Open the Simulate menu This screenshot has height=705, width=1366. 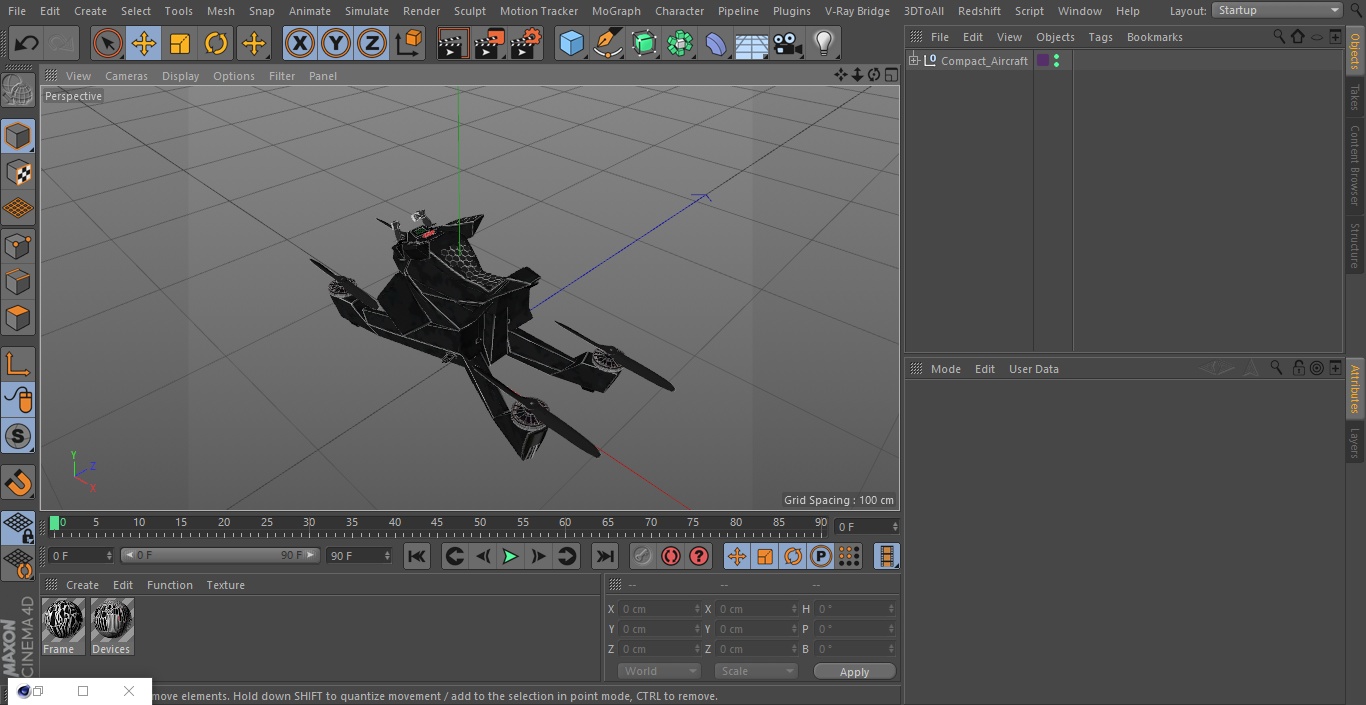click(x=367, y=11)
